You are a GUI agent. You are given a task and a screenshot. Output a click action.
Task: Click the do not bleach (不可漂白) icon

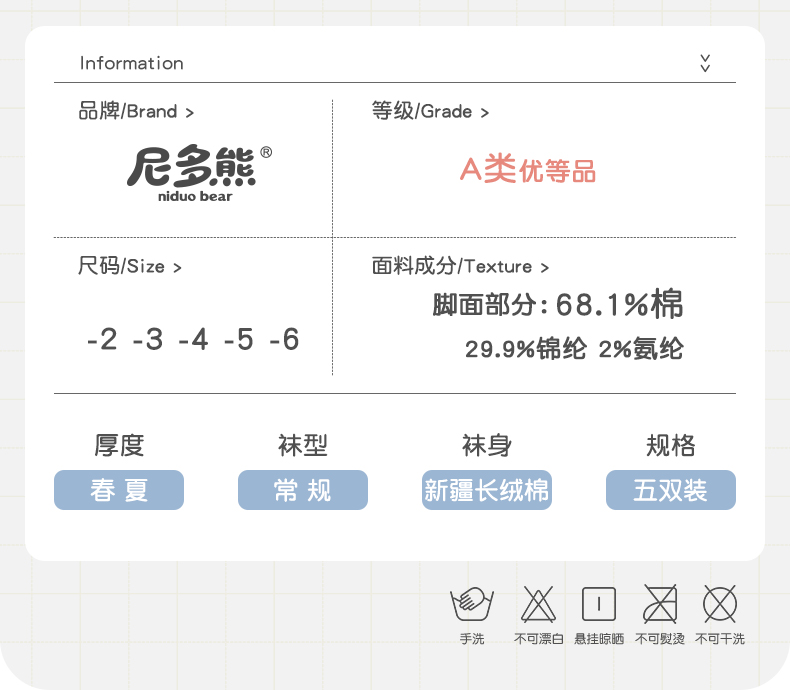tap(538, 604)
